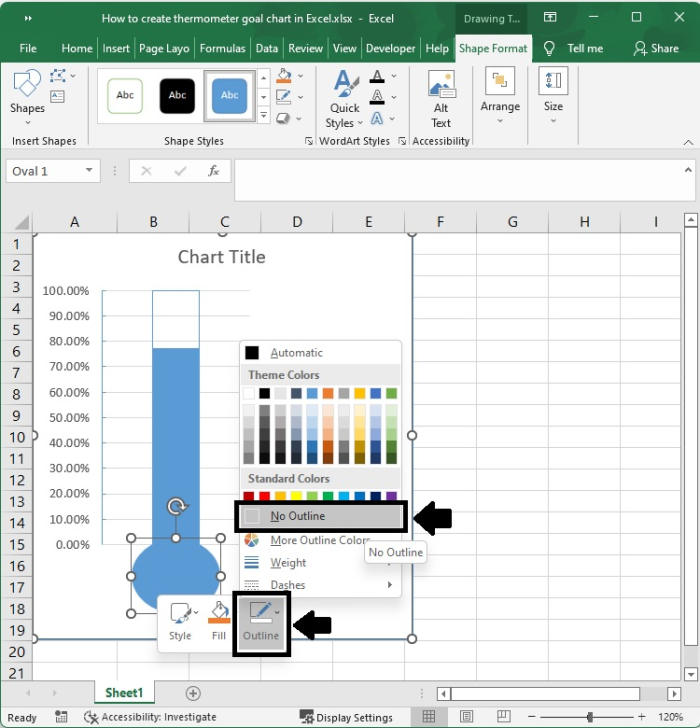Select Sheet1 tab
The image size is (700, 728).
[124, 693]
